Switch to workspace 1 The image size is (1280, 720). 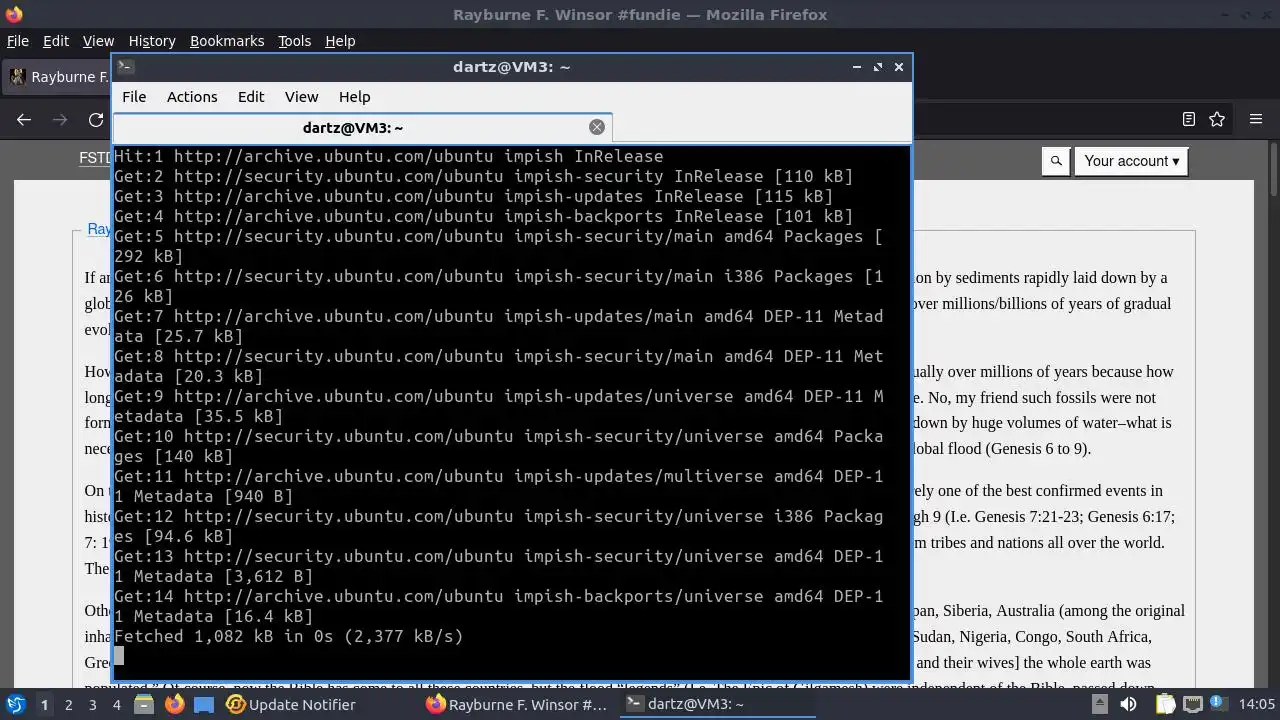click(x=44, y=704)
